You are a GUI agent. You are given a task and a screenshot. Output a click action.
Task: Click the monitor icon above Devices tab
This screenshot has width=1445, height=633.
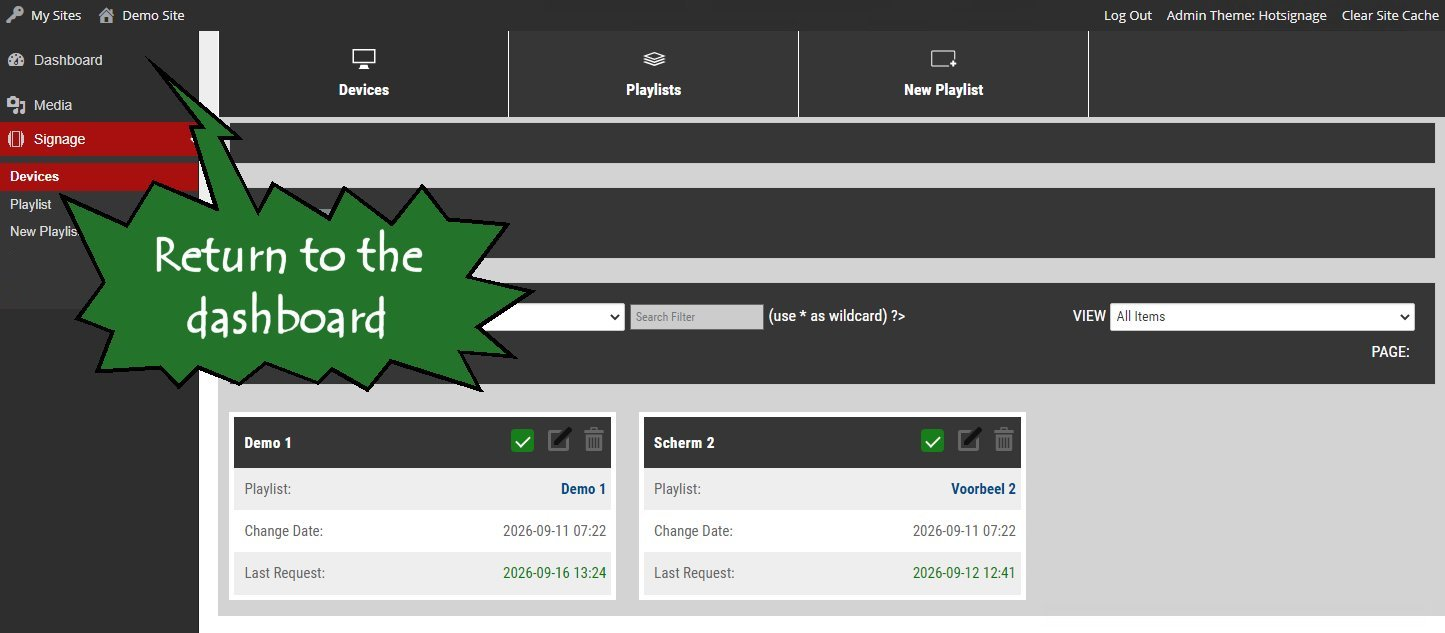(363, 59)
